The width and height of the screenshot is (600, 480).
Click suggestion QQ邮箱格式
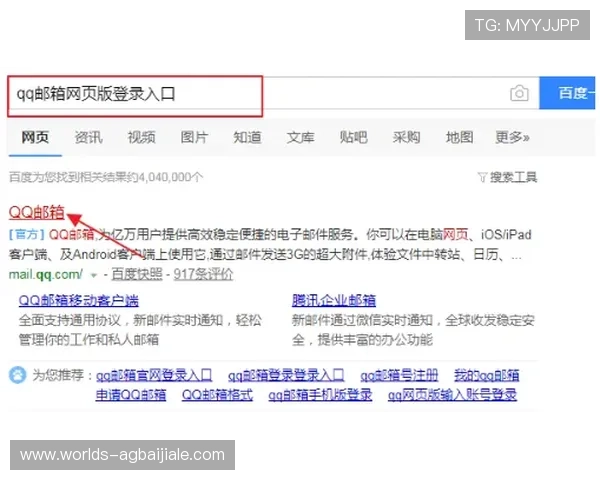tap(217, 395)
